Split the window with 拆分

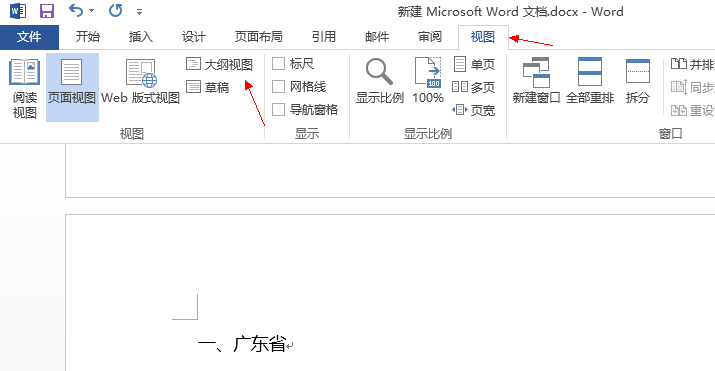[x=637, y=81]
